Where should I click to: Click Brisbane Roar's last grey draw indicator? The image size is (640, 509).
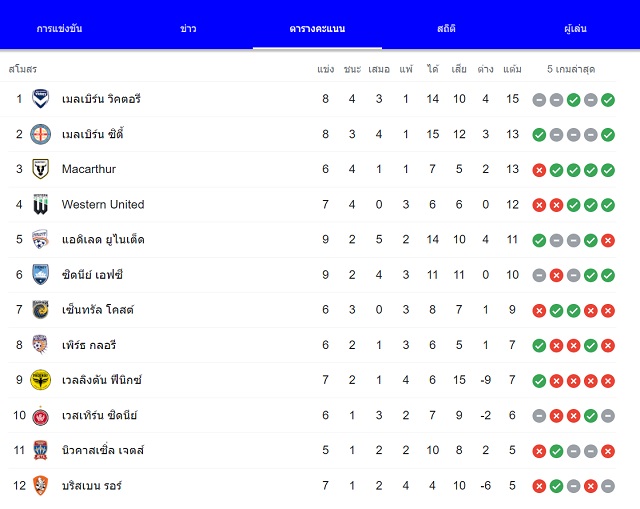608,486
